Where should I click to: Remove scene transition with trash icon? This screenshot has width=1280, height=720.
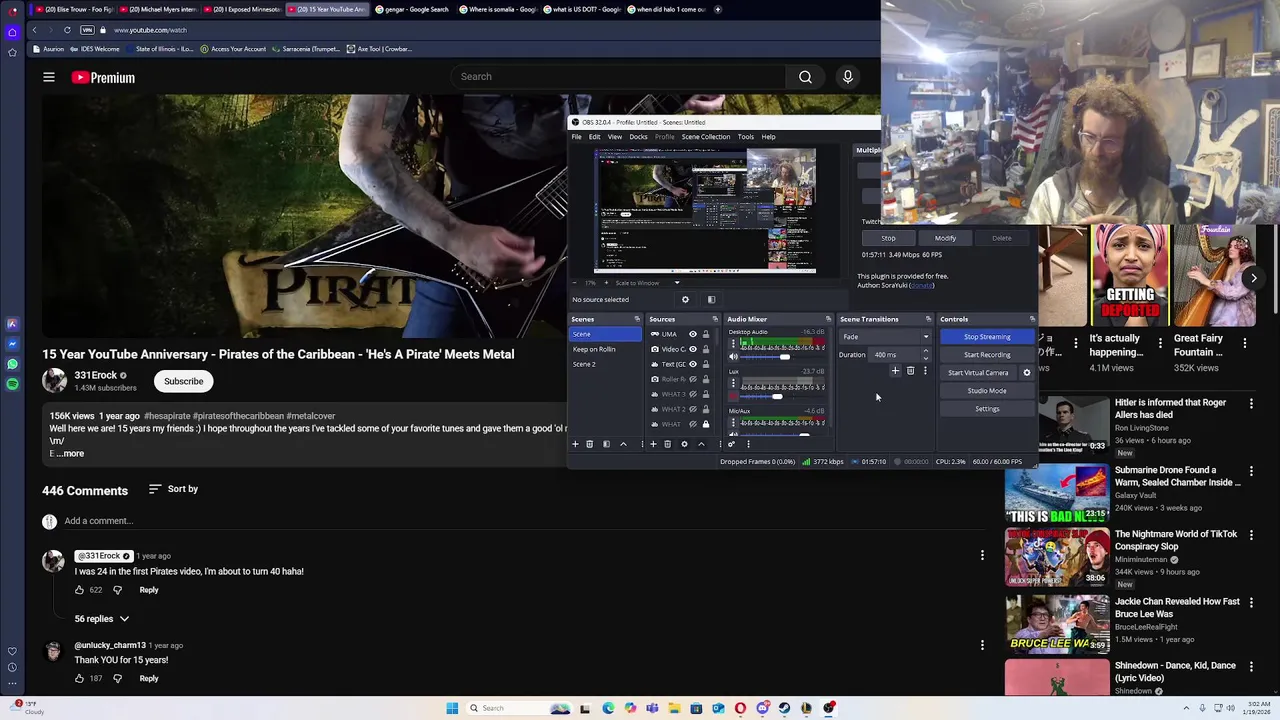click(910, 371)
